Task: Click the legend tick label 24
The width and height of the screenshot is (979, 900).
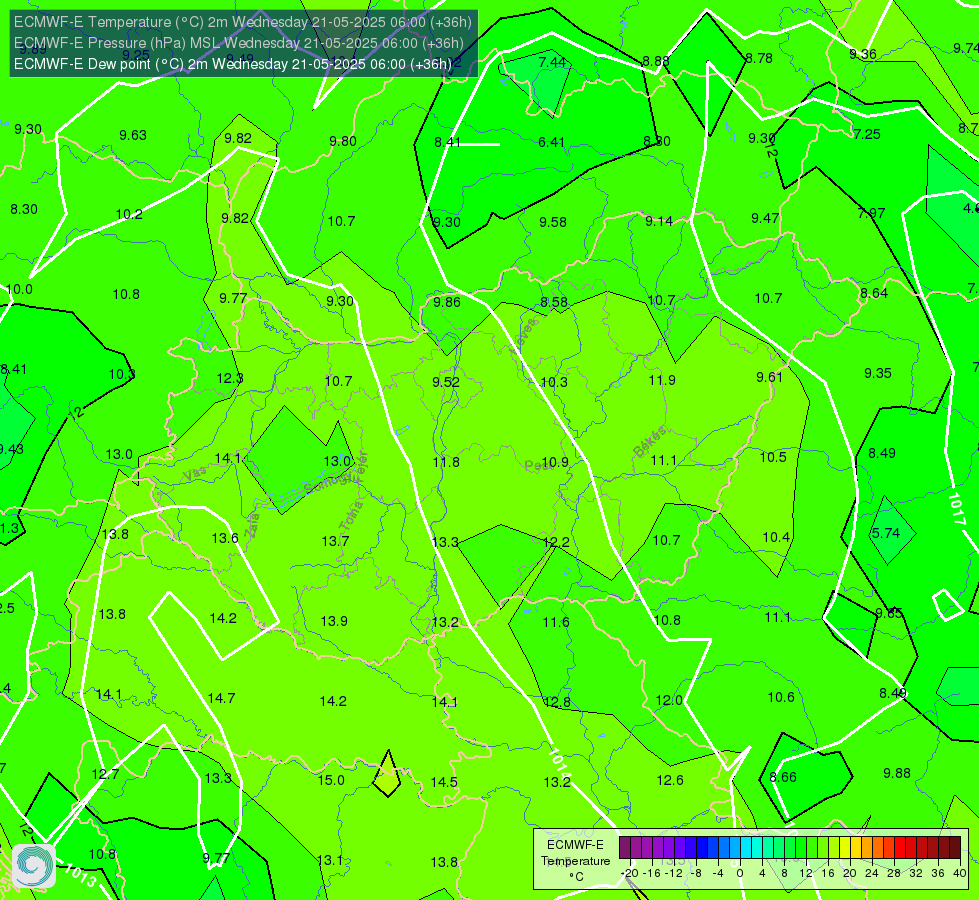Action: [872, 873]
